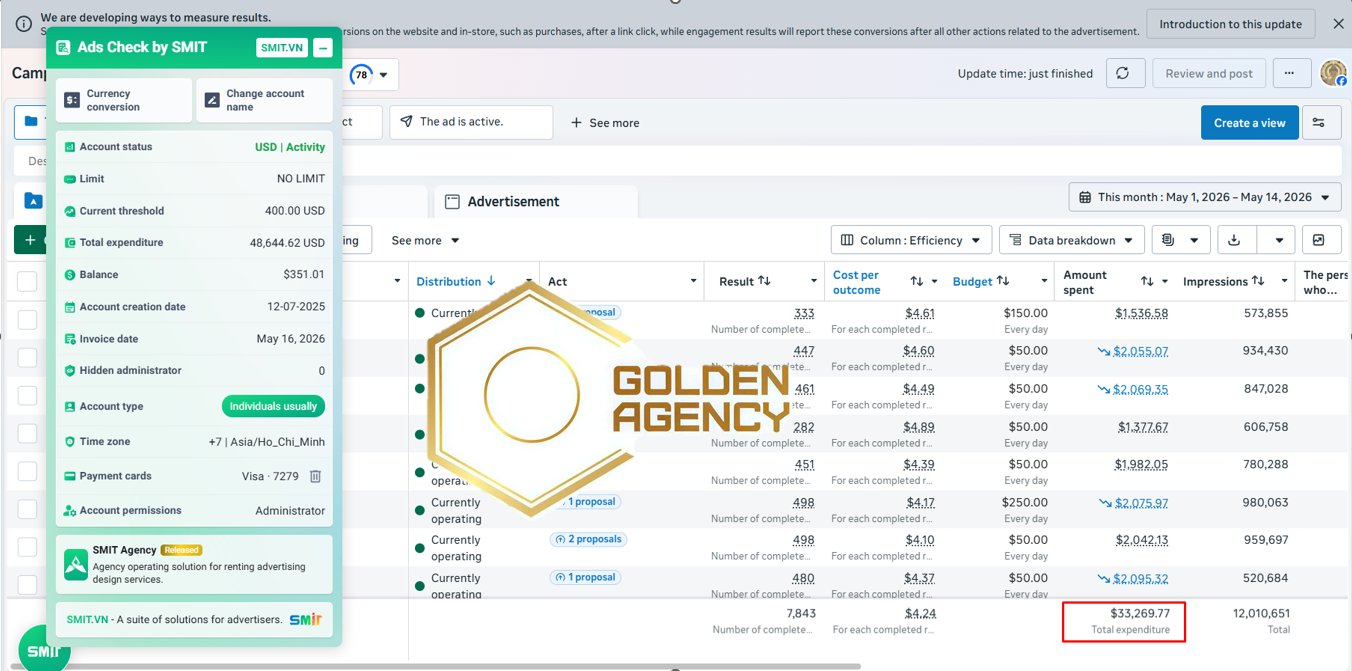Tick checkbox for the $2,075.97 row
This screenshot has width=1352, height=671.
27,510
